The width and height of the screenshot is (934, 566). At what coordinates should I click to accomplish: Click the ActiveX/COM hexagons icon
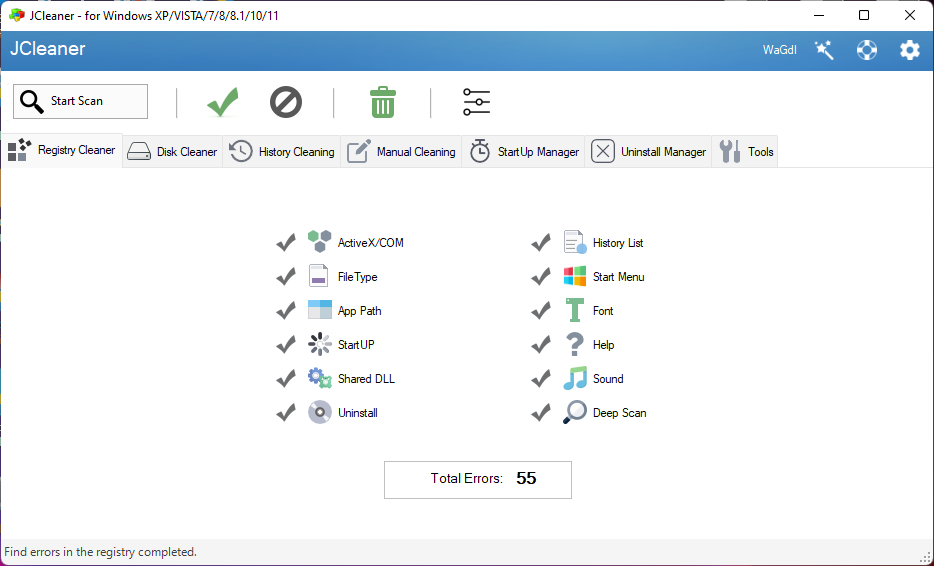[x=319, y=242]
